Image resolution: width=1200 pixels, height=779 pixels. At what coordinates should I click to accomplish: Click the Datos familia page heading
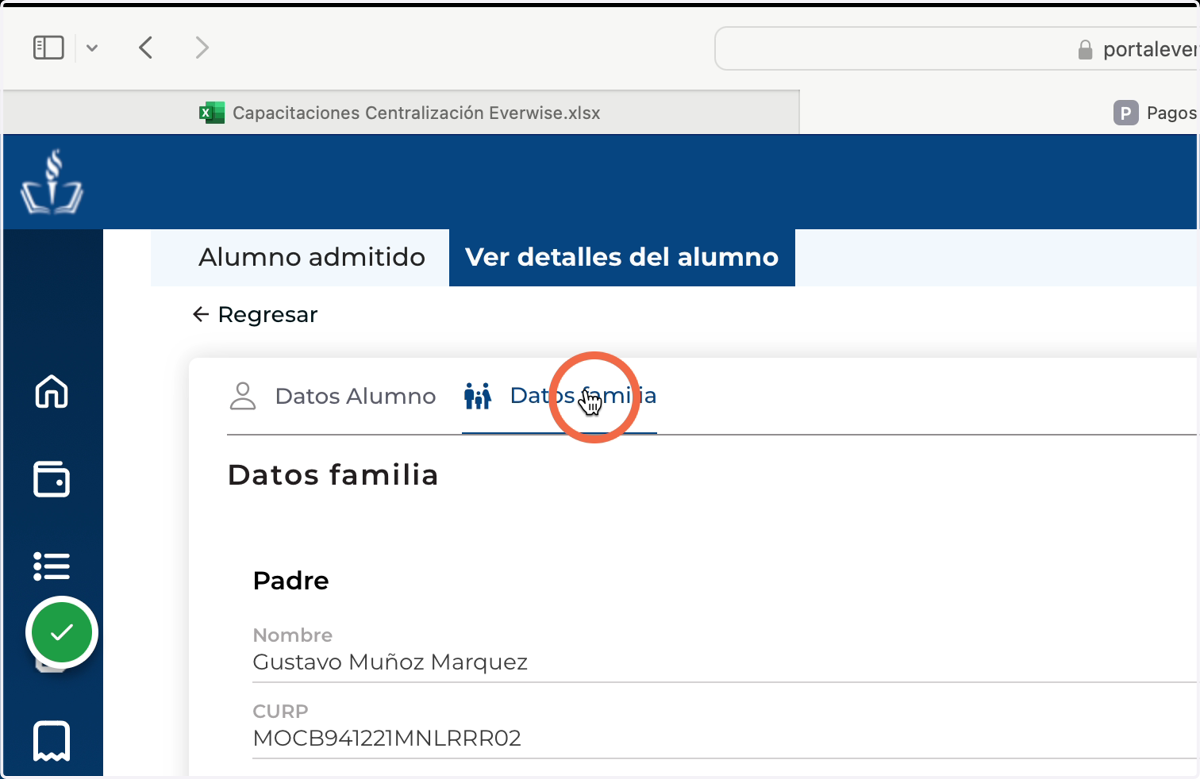click(333, 475)
